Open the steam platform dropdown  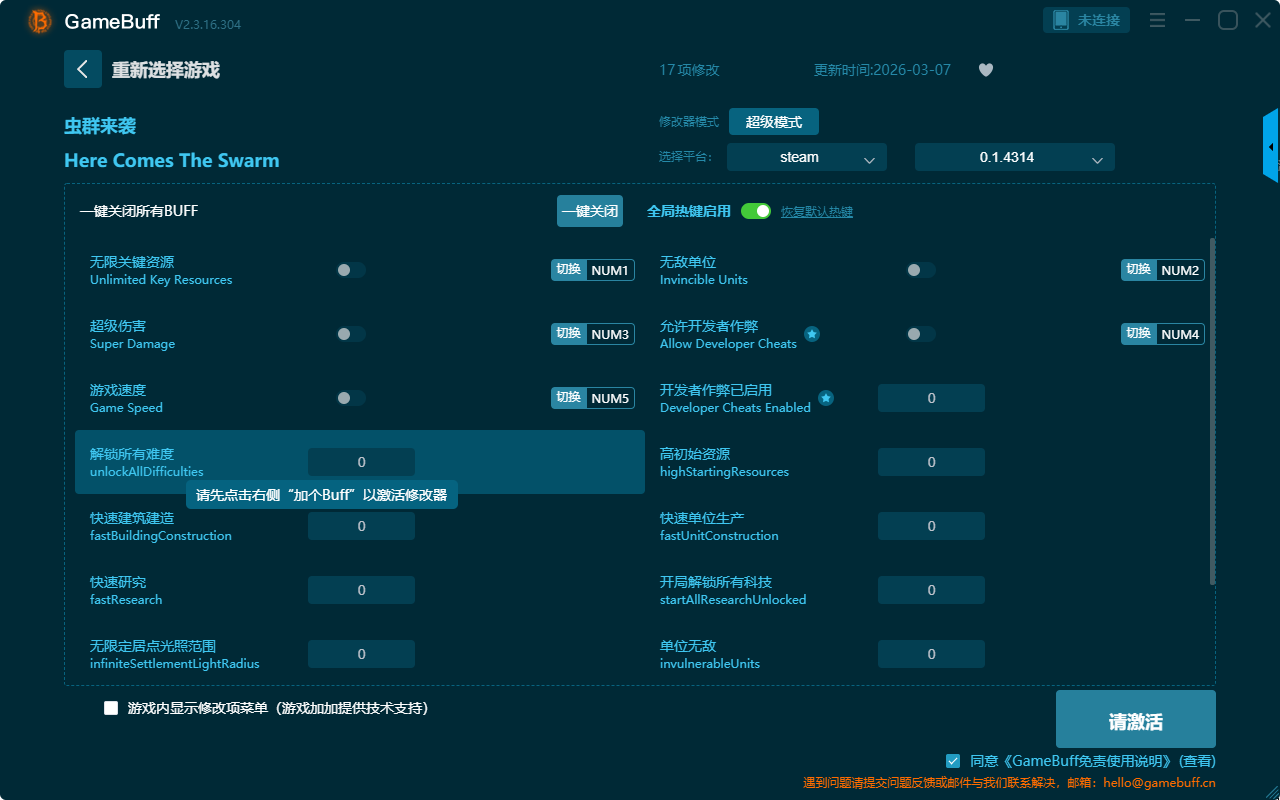tap(806, 157)
